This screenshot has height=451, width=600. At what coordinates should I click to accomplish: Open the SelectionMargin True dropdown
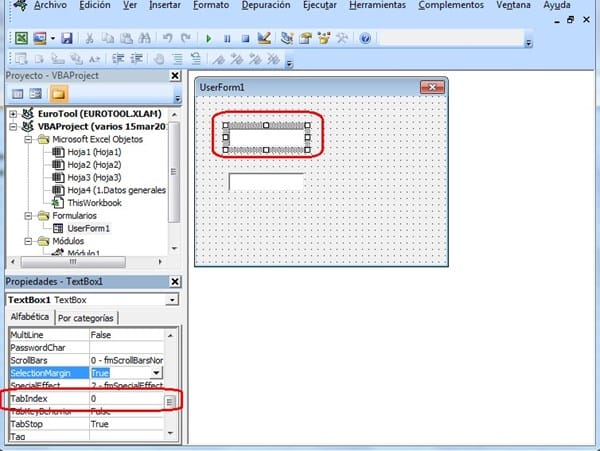point(156,373)
